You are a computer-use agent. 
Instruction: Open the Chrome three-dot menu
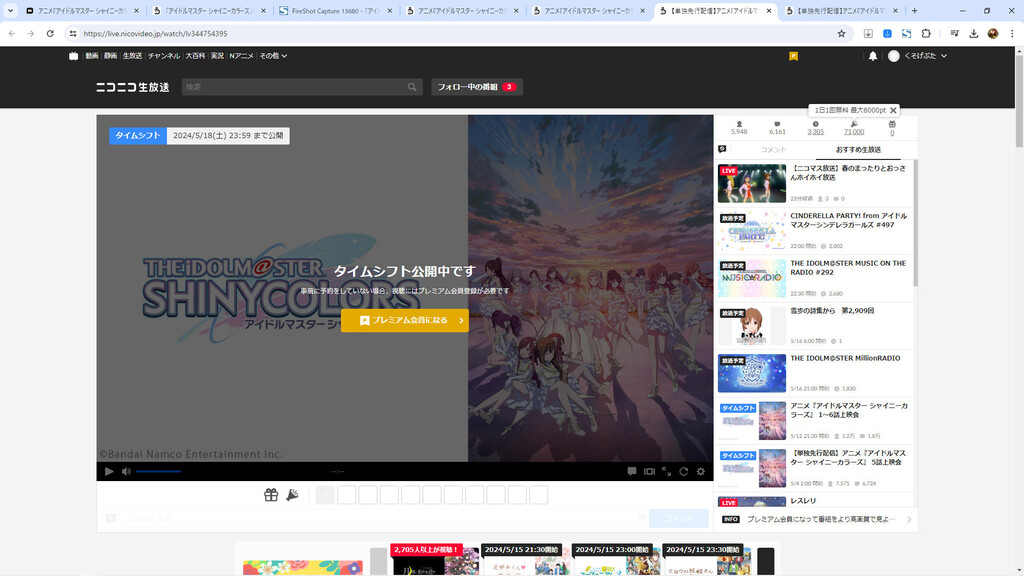point(1012,33)
